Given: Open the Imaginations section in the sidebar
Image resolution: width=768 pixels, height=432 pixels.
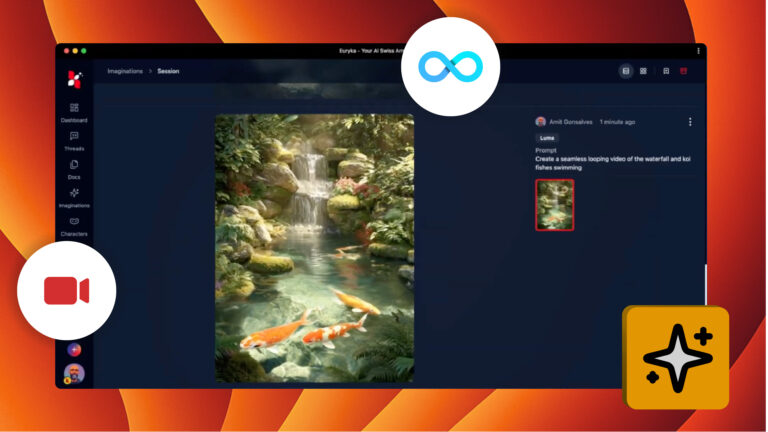Looking at the screenshot, I should pyautogui.click(x=74, y=198).
